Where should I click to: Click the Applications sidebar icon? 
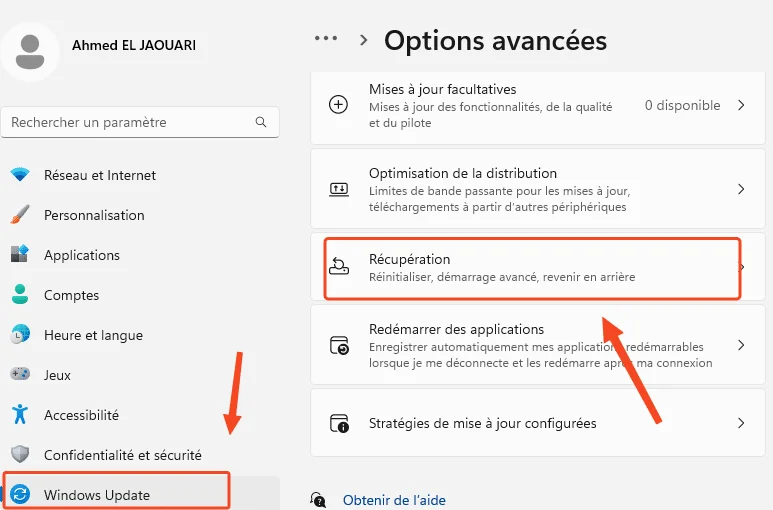coord(20,255)
